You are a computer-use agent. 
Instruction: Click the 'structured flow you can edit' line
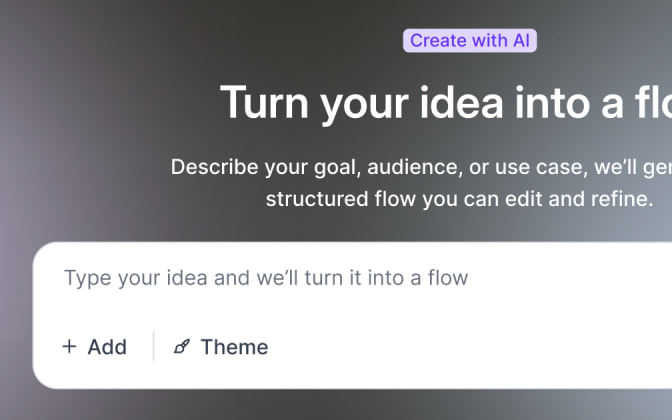point(459,199)
